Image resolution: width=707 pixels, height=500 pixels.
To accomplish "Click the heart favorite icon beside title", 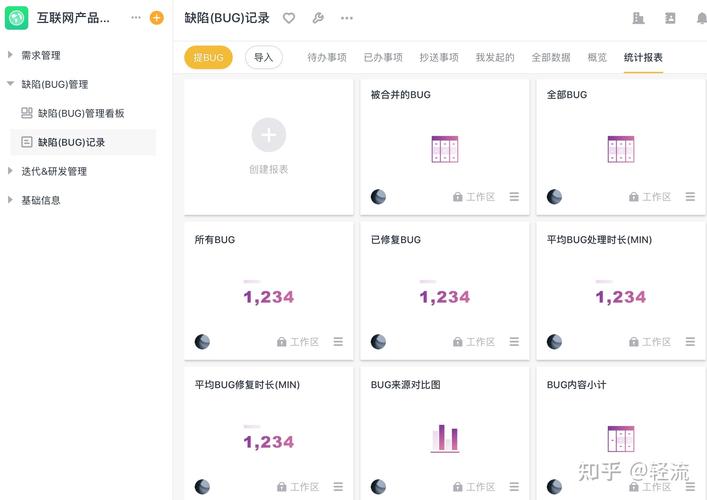I will pyautogui.click(x=289, y=18).
